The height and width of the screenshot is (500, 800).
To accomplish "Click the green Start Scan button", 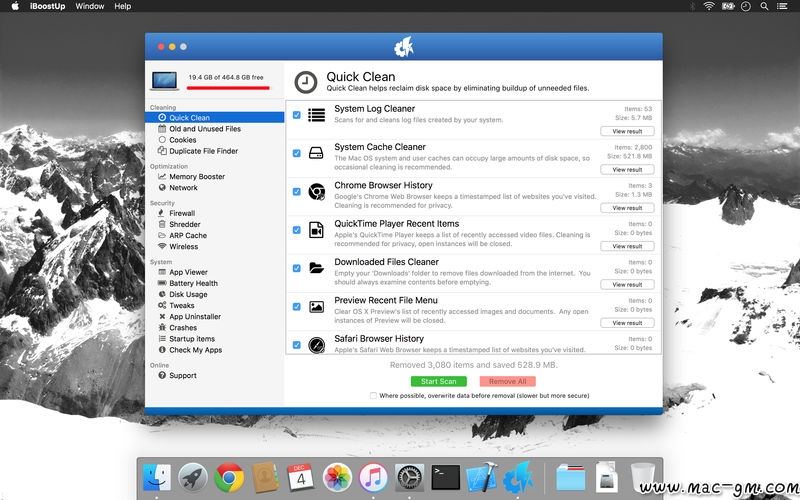I will [439, 381].
